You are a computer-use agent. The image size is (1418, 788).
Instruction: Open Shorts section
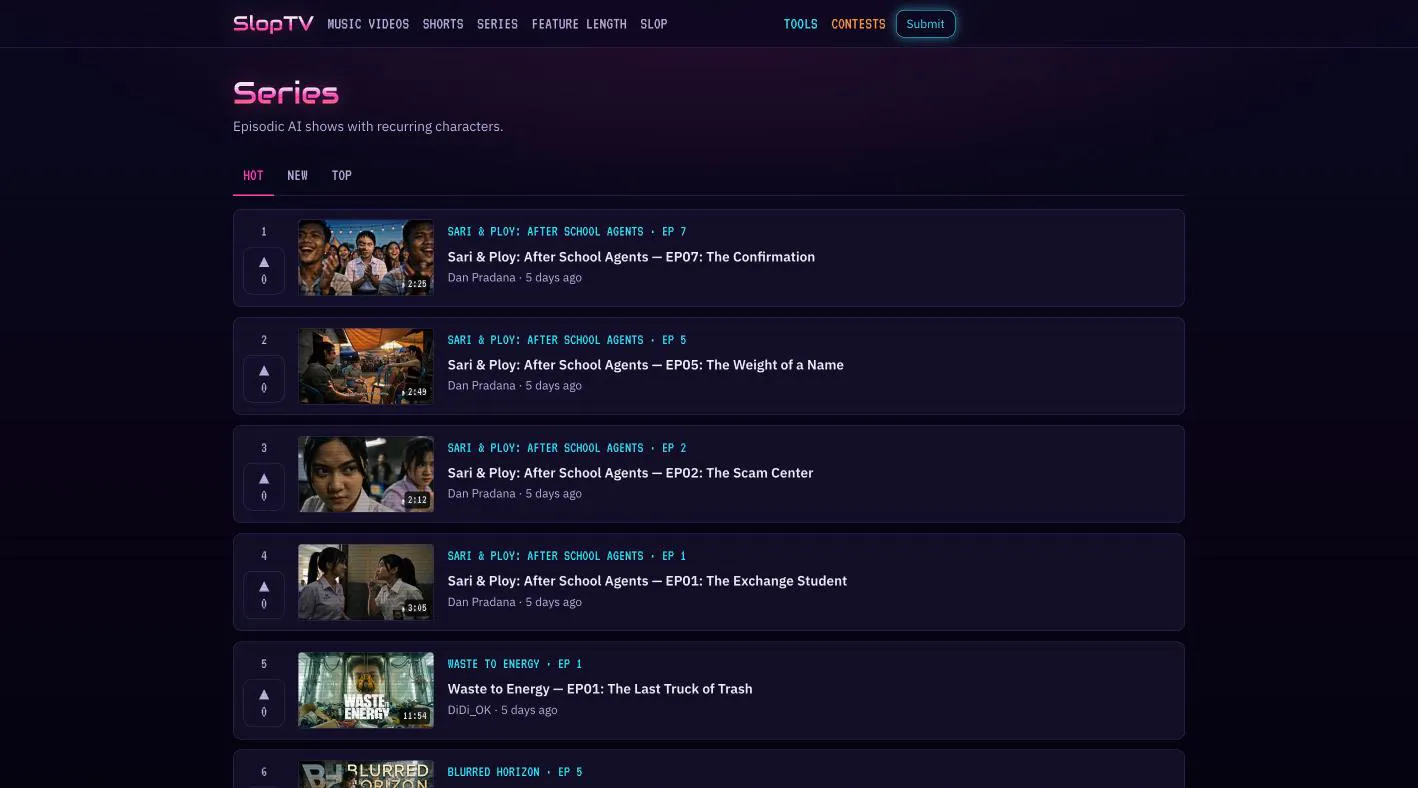coord(443,24)
